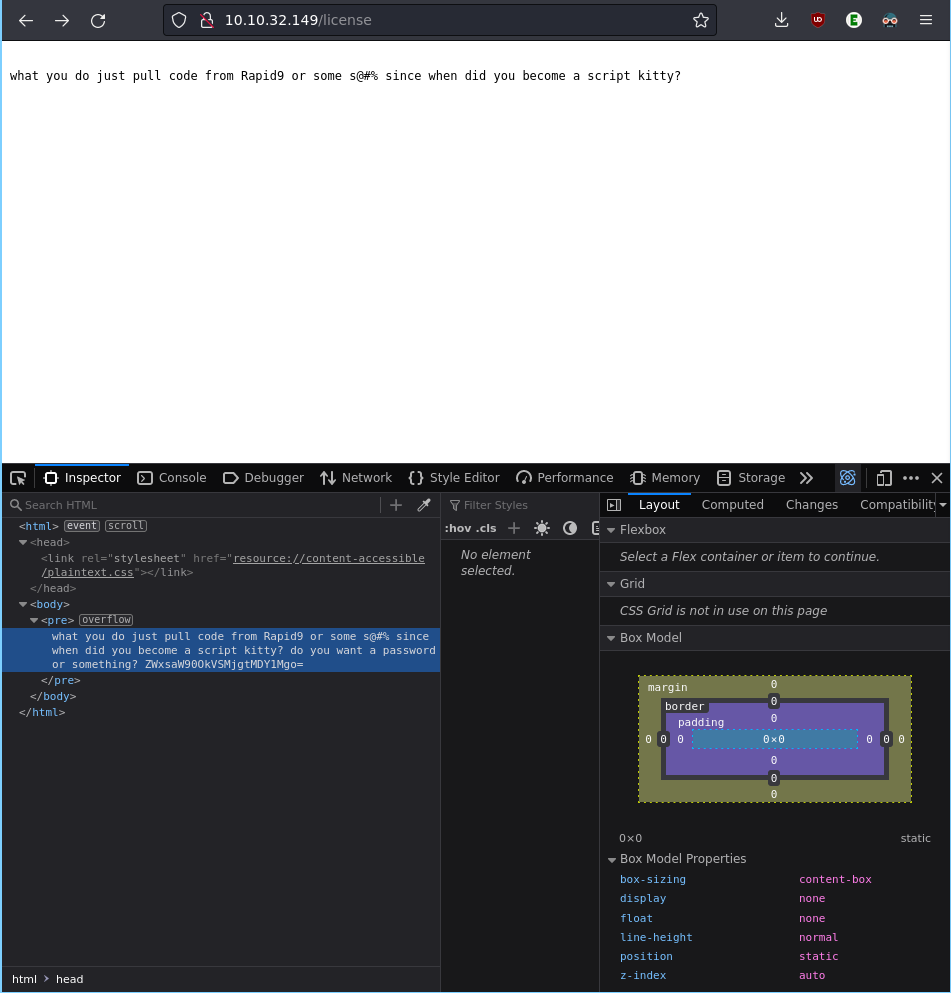
Task: Click the plus icon to create new node
Action: (x=396, y=505)
